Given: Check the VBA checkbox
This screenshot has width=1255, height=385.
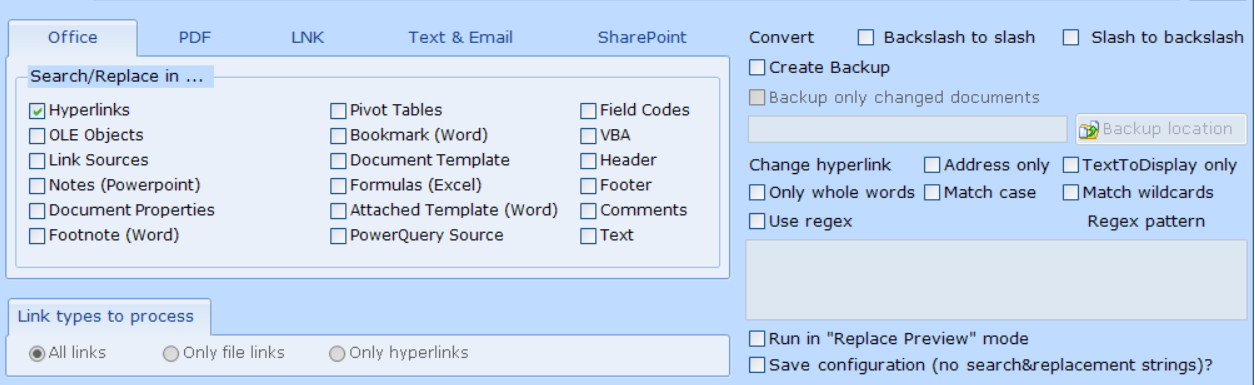Looking at the screenshot, I should 588,136.
